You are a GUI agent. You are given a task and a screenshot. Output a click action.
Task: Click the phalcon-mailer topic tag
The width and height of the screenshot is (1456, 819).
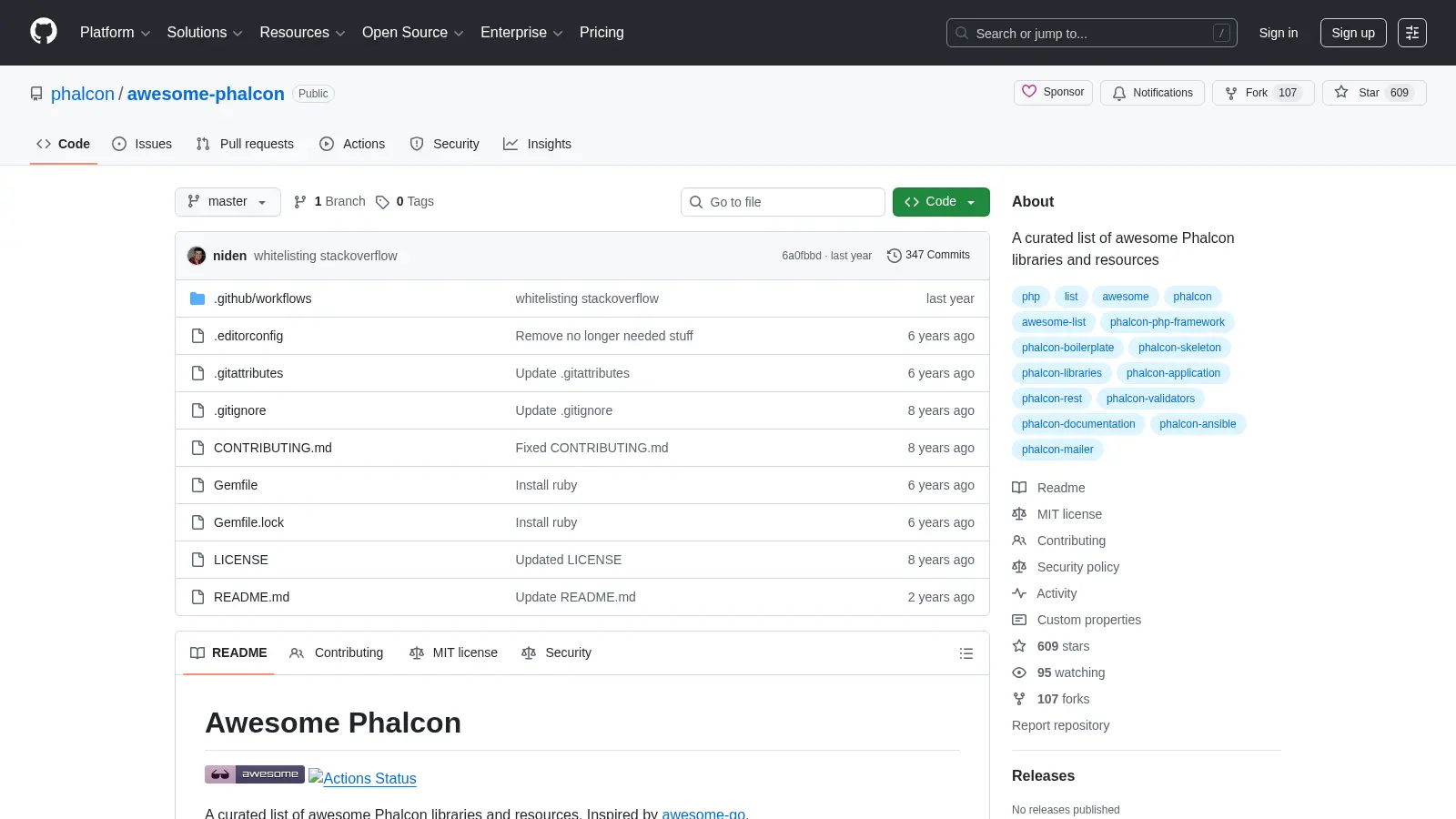click(1057, 450)
